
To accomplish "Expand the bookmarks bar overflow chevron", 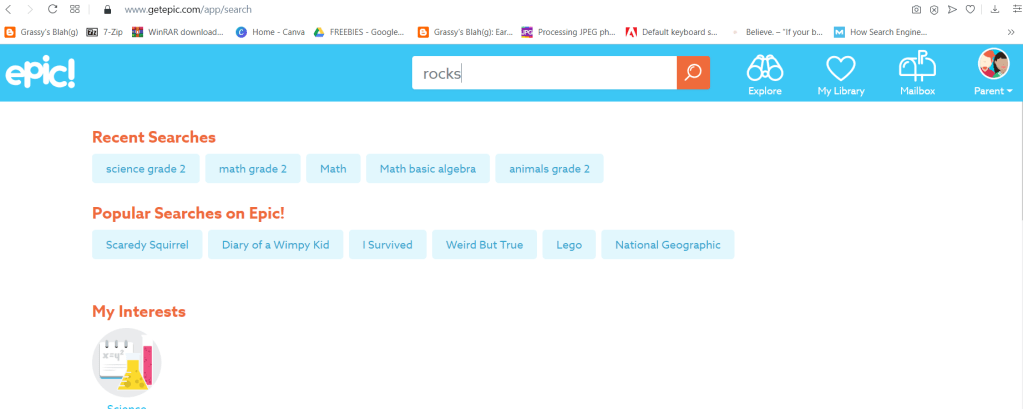I will click(x=1010, y=31).
